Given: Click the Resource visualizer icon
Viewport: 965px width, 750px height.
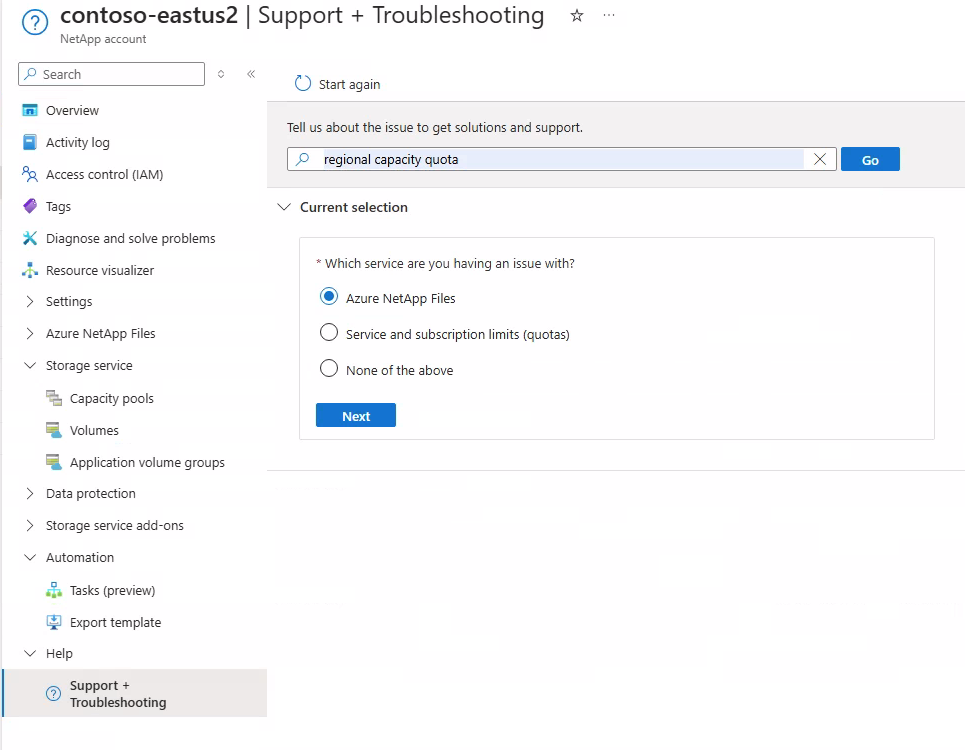Looking at the screenshot, I should [30, 270].
